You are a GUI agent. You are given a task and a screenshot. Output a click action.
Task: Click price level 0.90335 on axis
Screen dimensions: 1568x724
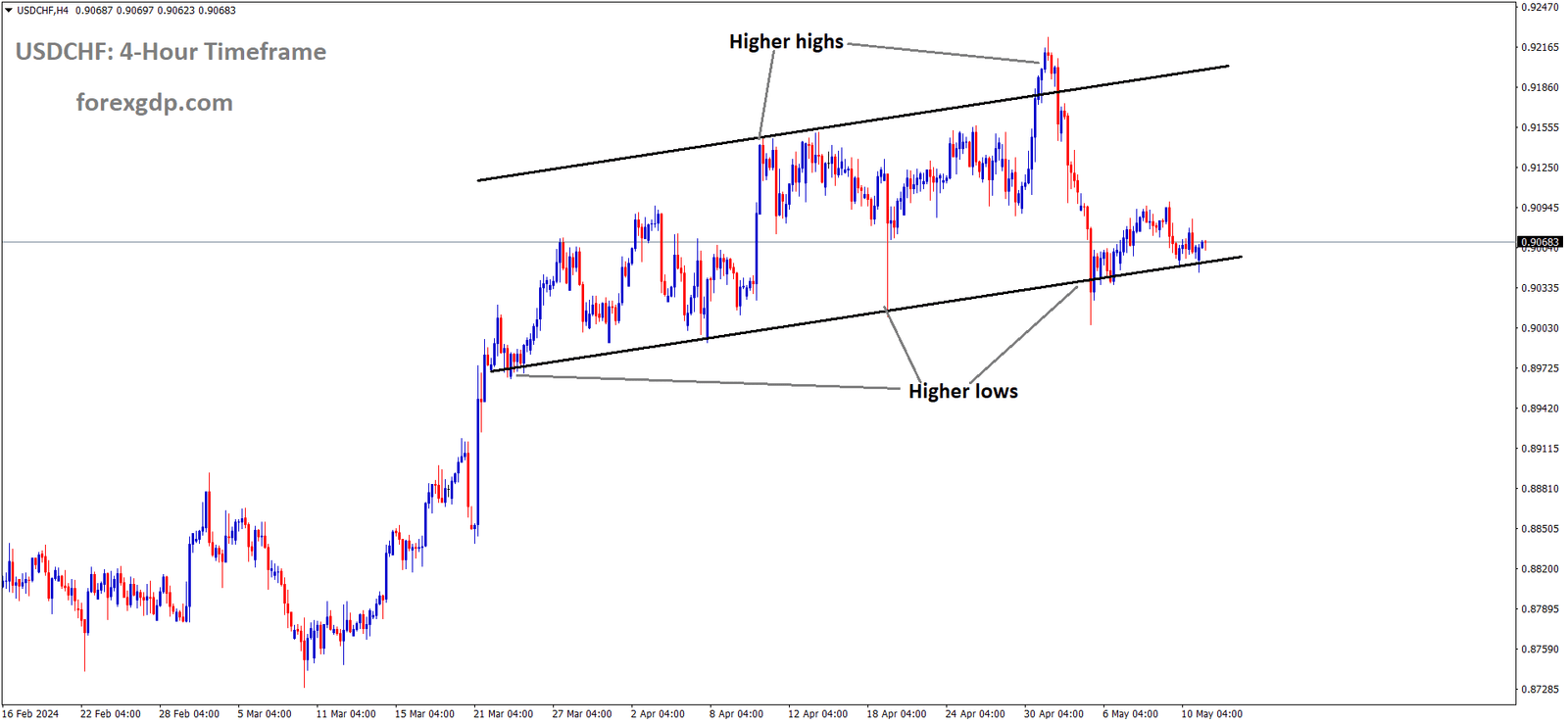1540,288
